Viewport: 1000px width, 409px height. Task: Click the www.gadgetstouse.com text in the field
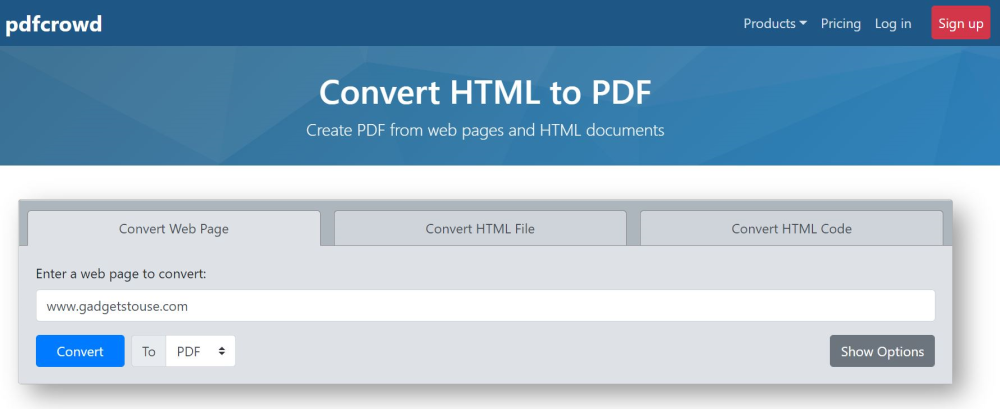117,306
